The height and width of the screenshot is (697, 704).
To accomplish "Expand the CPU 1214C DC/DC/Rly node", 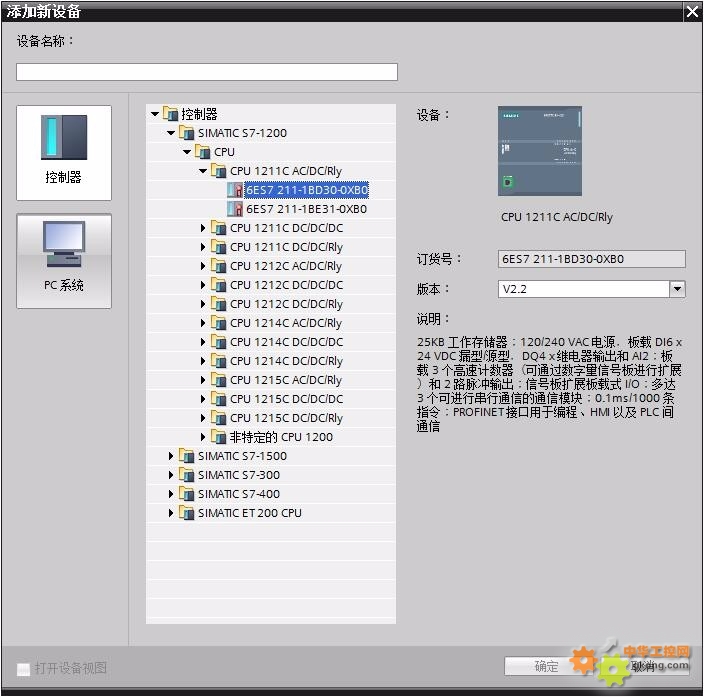I will click(x=203, y=361).
